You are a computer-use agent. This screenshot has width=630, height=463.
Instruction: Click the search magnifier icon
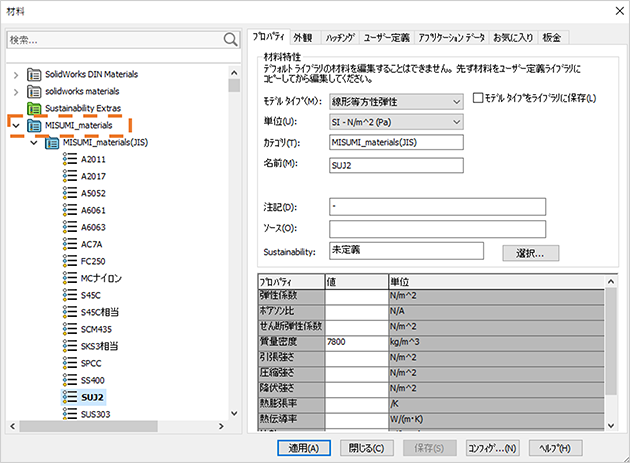231,40
